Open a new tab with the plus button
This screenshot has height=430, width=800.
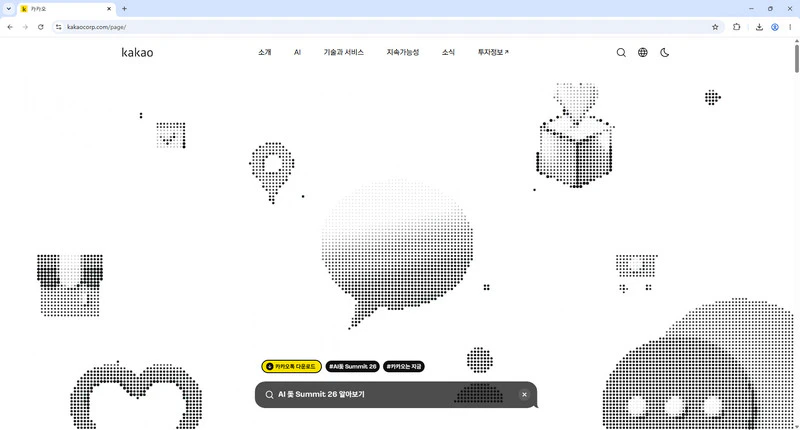pyautogui.click(x=124, y=9)
